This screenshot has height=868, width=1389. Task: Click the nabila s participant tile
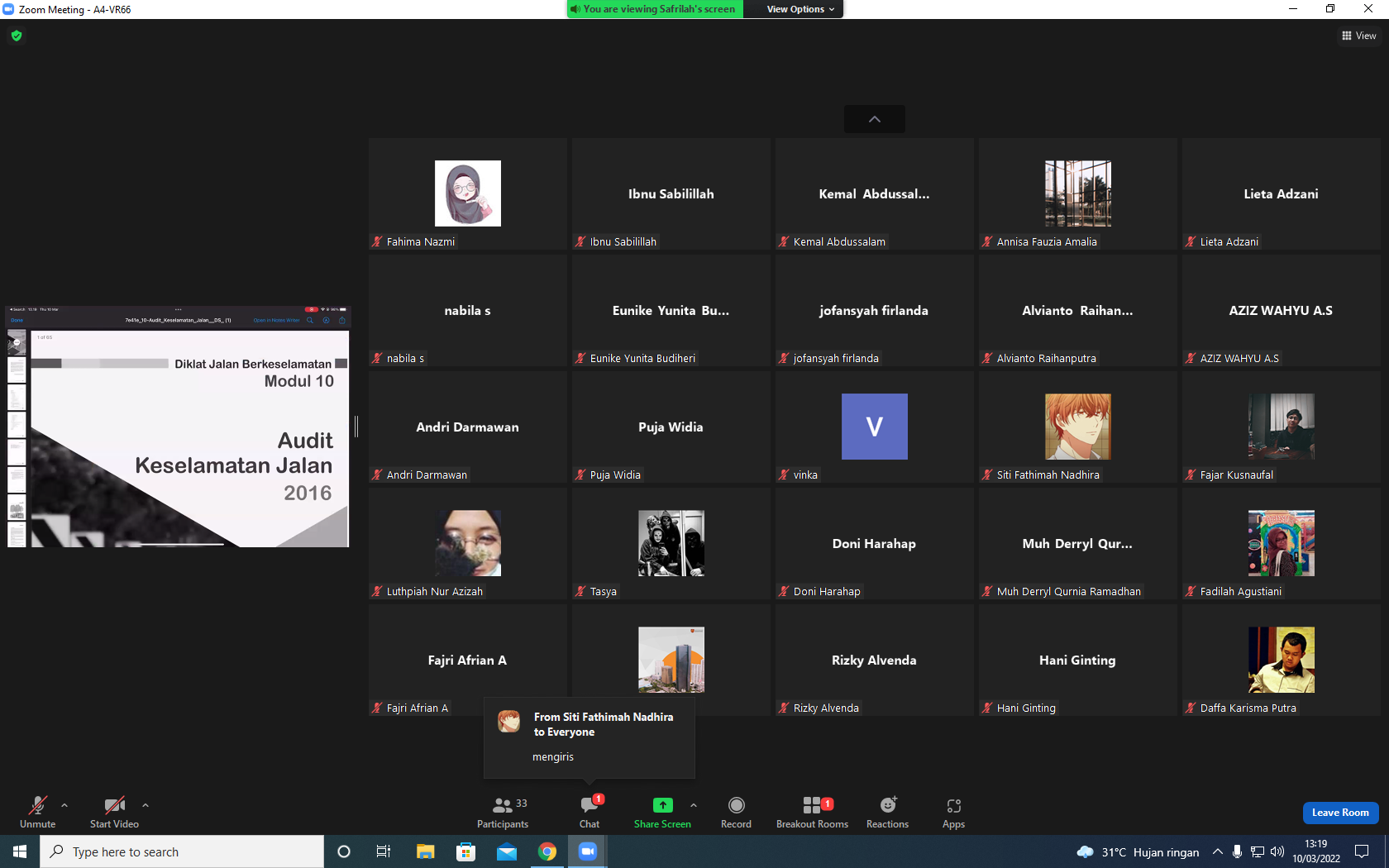click(x=468, y=310)
